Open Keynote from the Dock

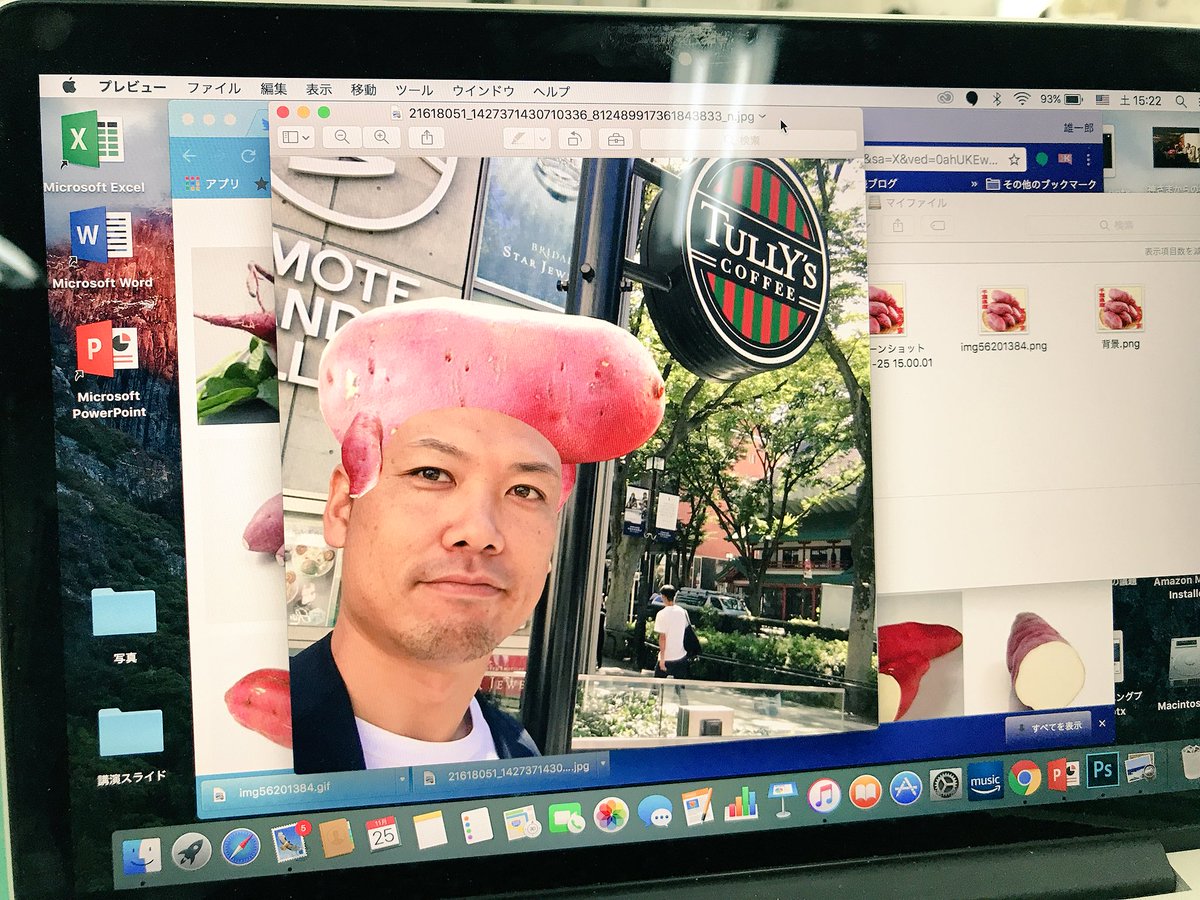pos(783,799)
